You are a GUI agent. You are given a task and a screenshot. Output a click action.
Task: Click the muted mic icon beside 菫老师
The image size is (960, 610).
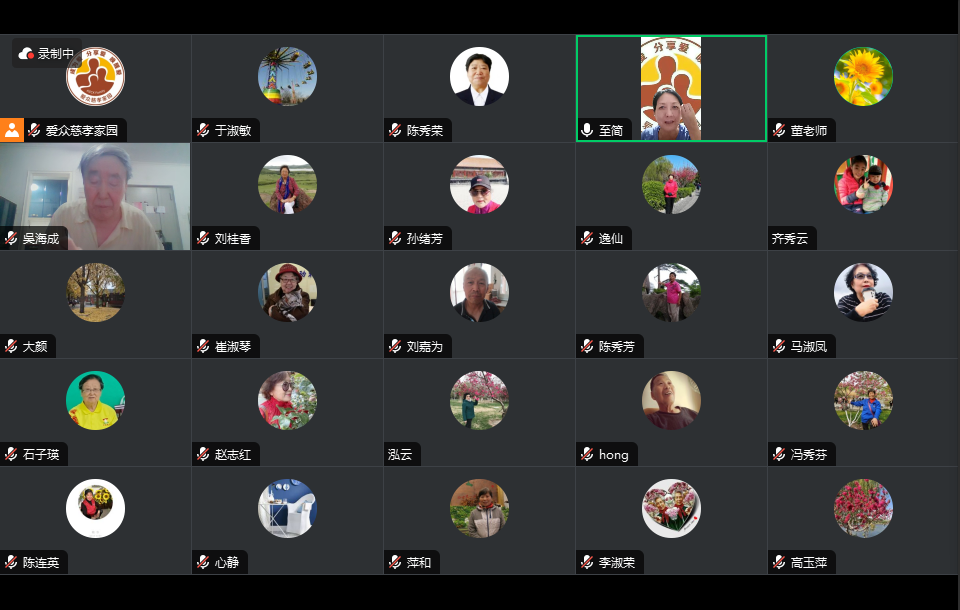[779, 130]
